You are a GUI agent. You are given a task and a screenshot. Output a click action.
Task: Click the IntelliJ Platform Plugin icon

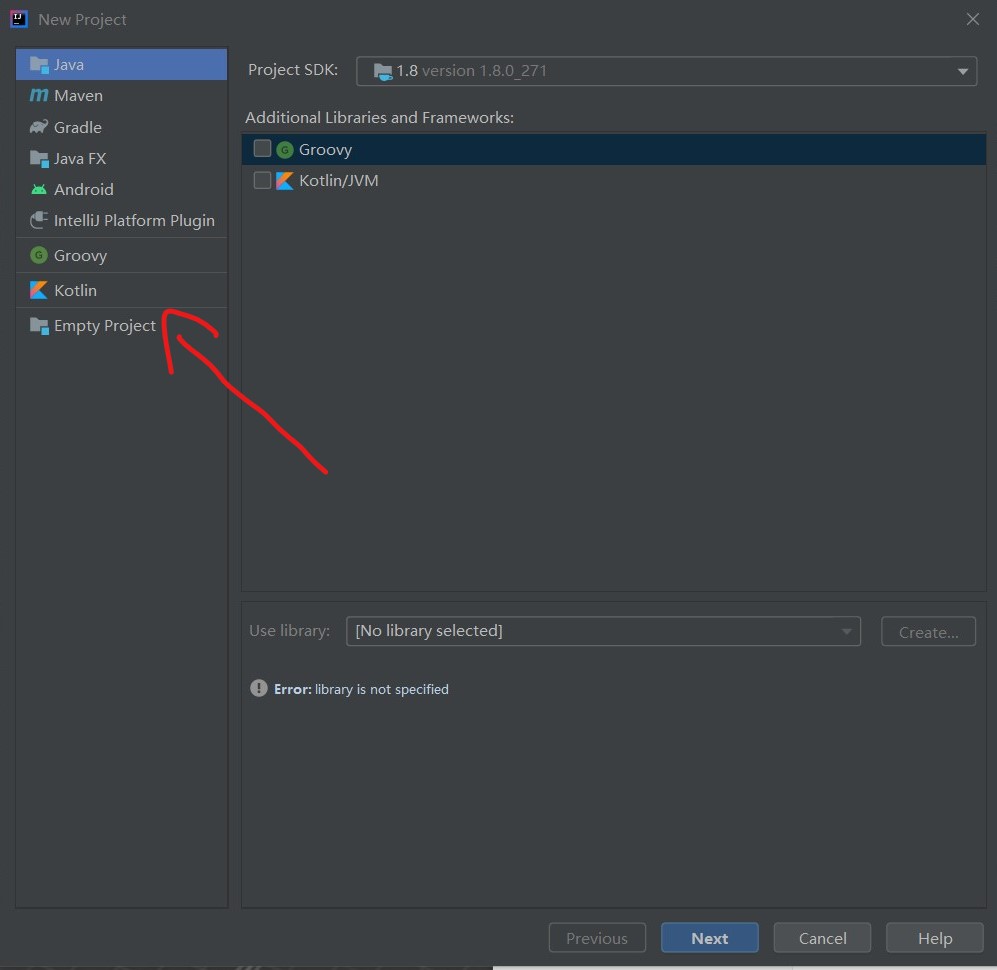pyautogui.click(x=39, y=220)
